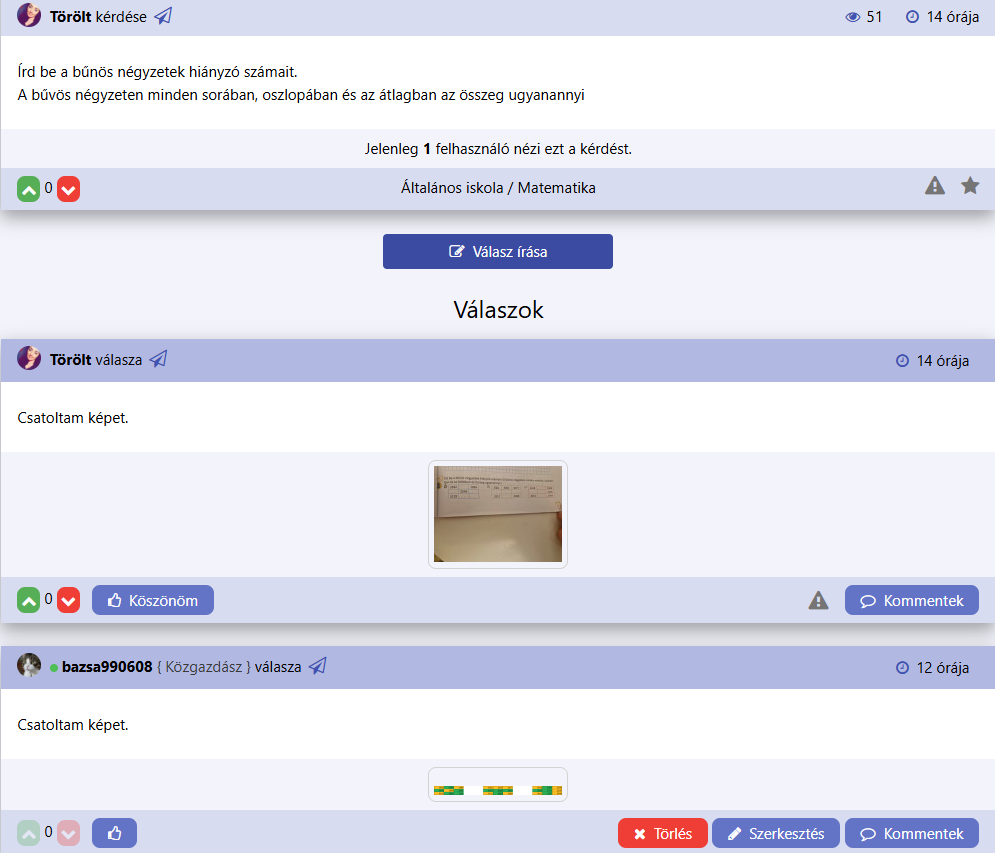This screenshot has height=853, width=995.
Task: Upvote Törölt's answer
Action: [28, 600]
